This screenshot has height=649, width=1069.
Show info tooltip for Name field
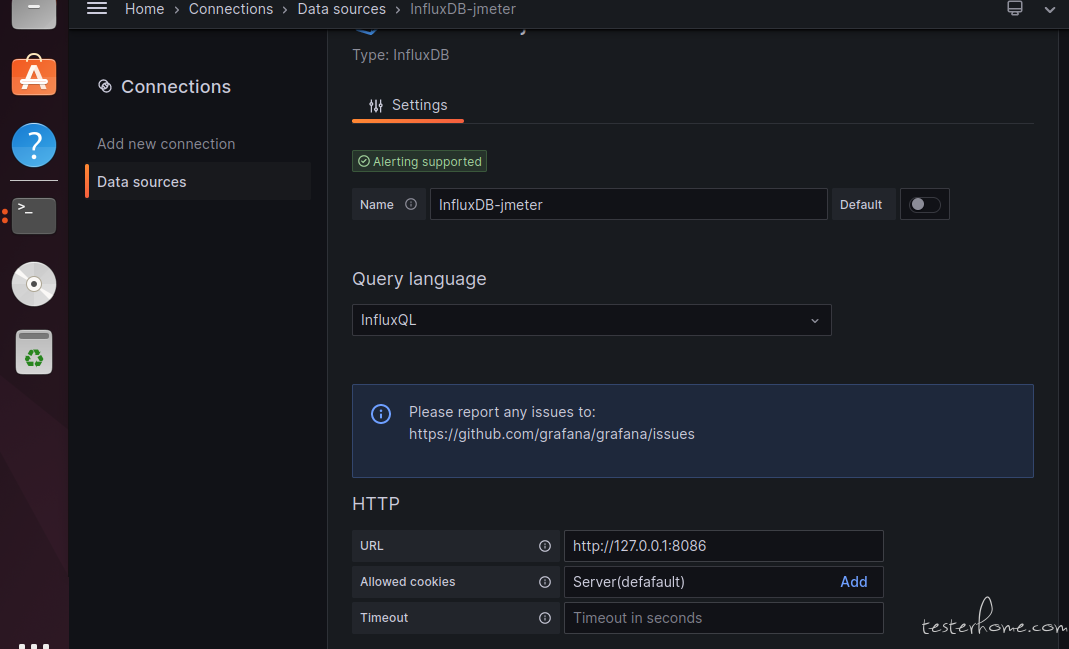tap(410, 204)
